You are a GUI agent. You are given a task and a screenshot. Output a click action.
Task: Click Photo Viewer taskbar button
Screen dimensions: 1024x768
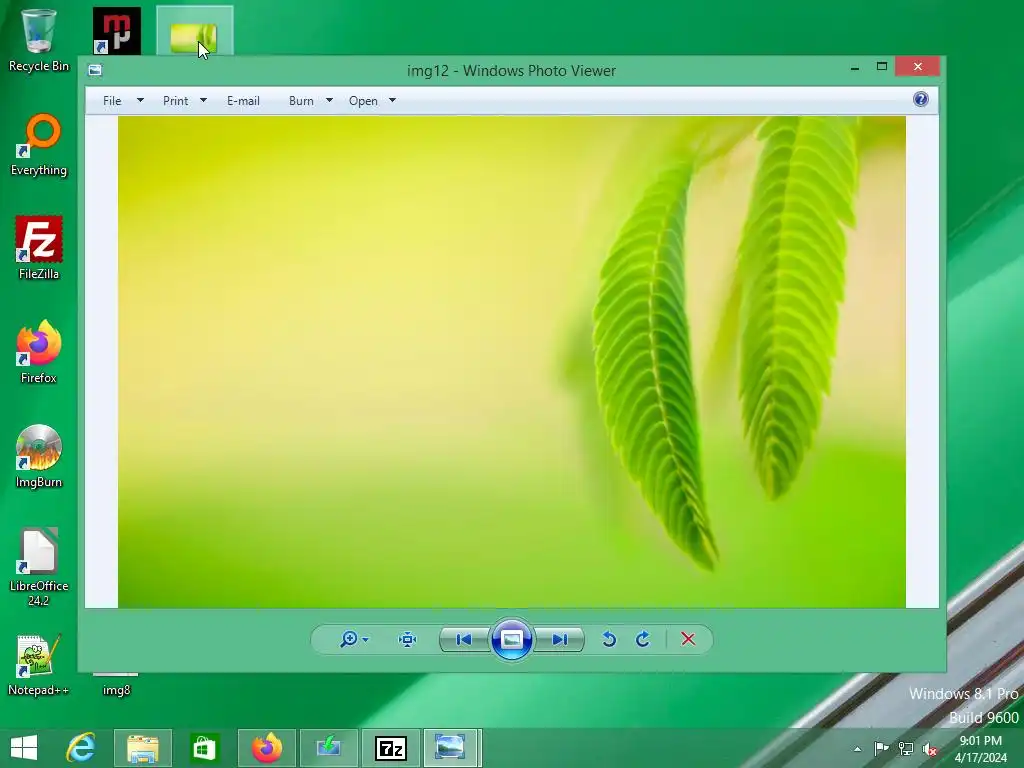pyautogui.click(x=451, y=748)
